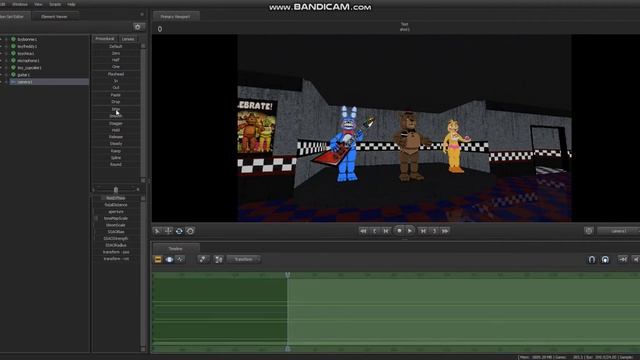Image resolution: width=640 pixels, height=360 pixels.
Task: Switch to the Element Viewer tab
Action: [x=54, y=17]
